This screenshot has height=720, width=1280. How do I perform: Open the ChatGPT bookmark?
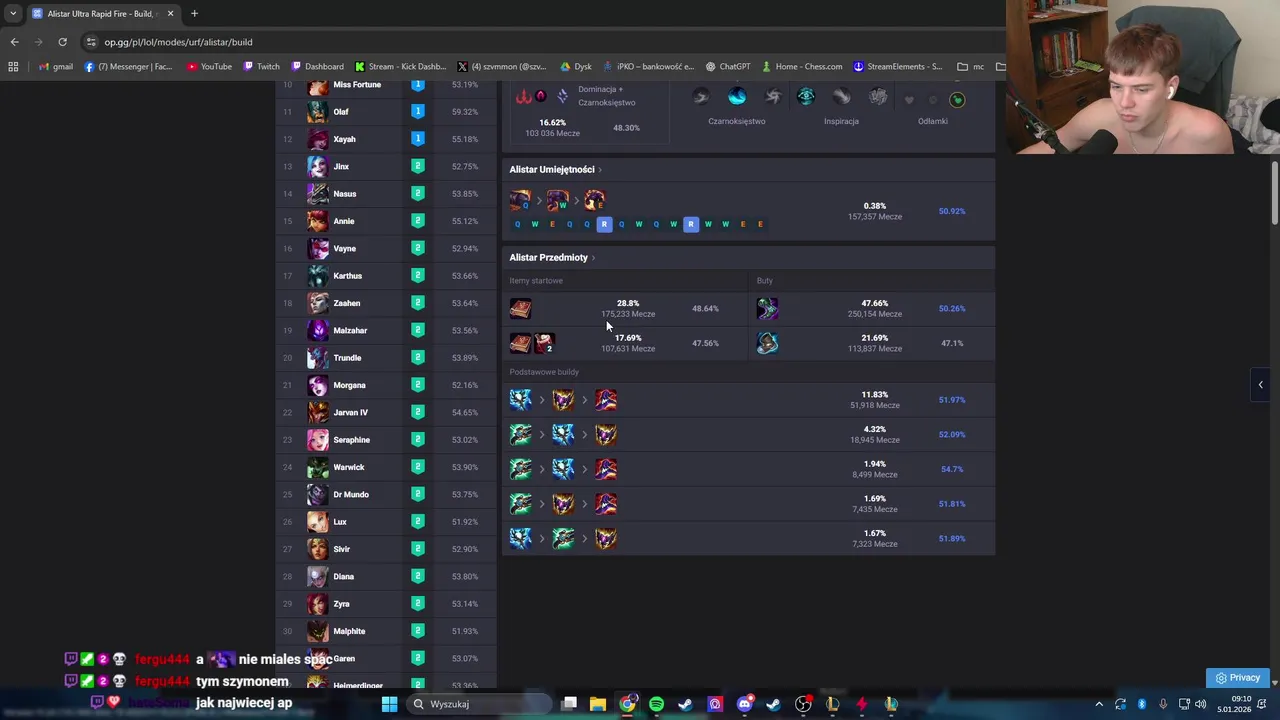coord(728,67)
